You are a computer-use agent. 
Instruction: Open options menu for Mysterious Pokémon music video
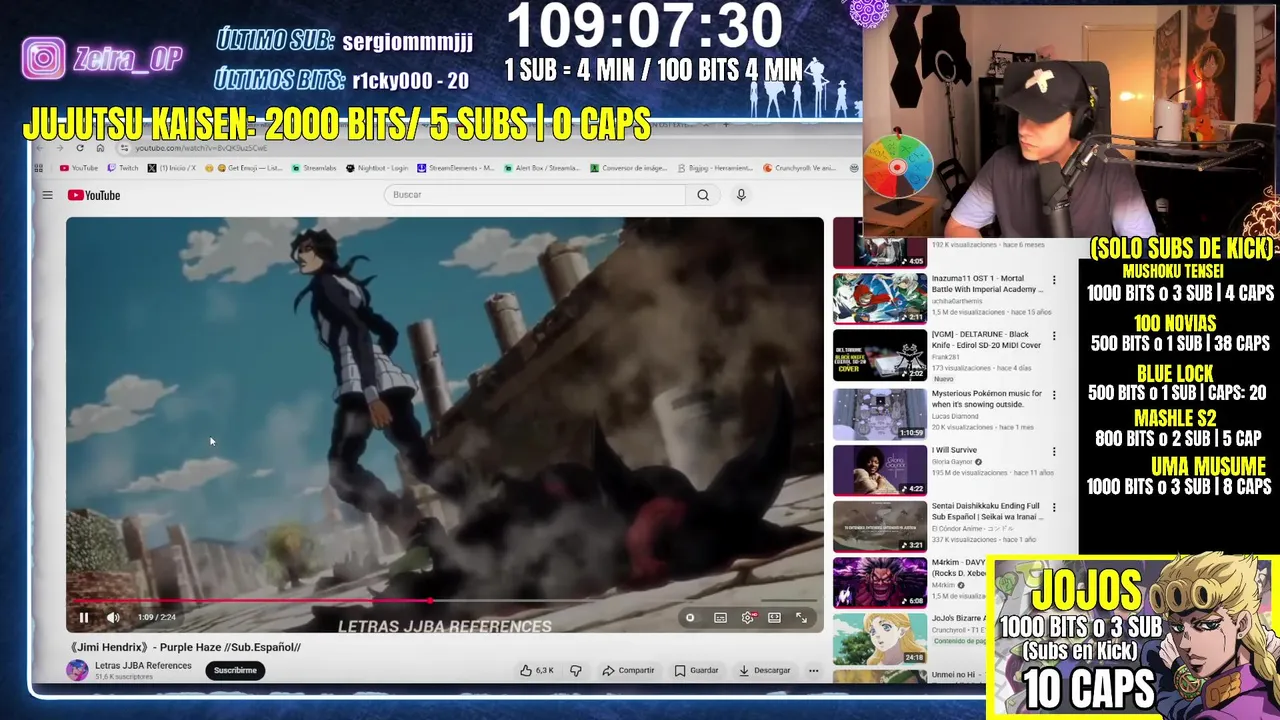[1053, 395]
